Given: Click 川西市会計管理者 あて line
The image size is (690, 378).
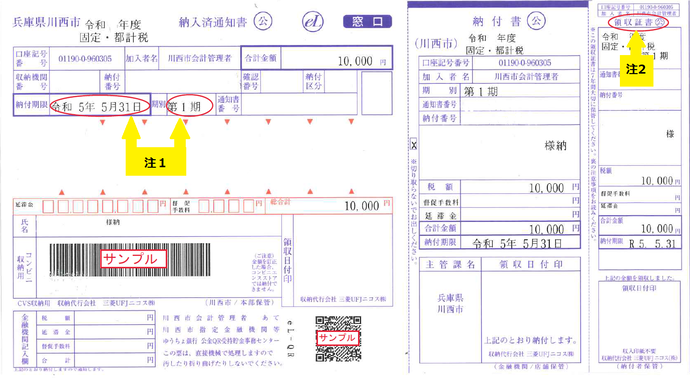Looking at the screenshot, I should tap(221, 318).
